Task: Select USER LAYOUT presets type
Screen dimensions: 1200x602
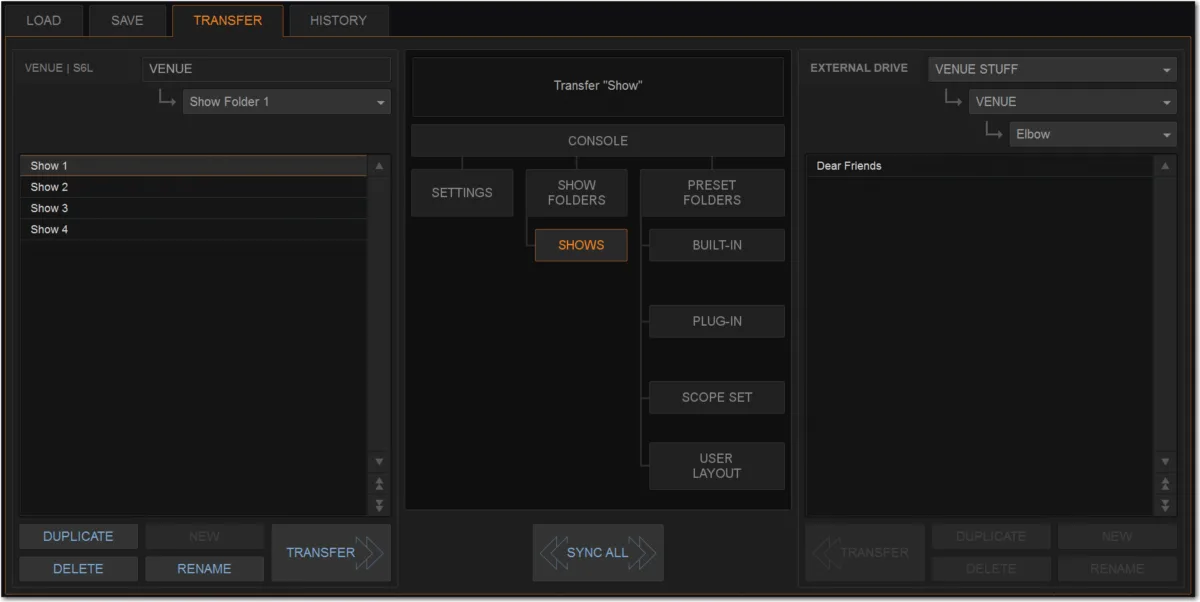Action: pos(717,466)
